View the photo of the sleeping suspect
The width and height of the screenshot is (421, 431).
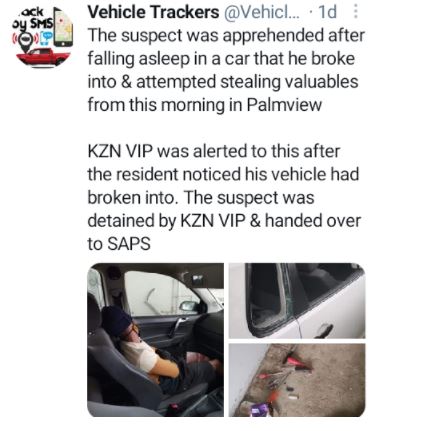pos(155,340)
